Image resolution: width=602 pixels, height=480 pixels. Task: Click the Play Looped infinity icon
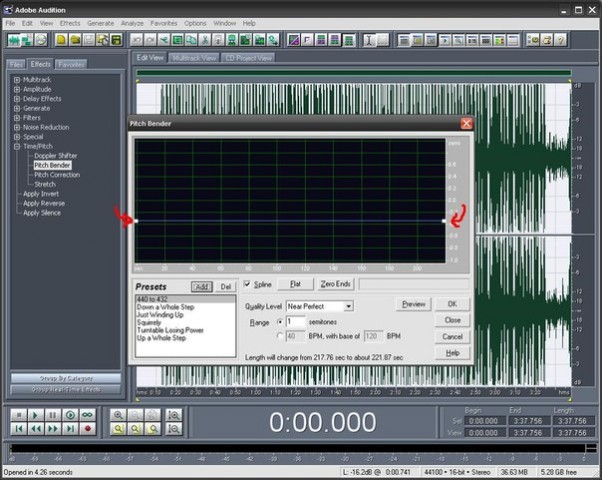tap(88, 414)
